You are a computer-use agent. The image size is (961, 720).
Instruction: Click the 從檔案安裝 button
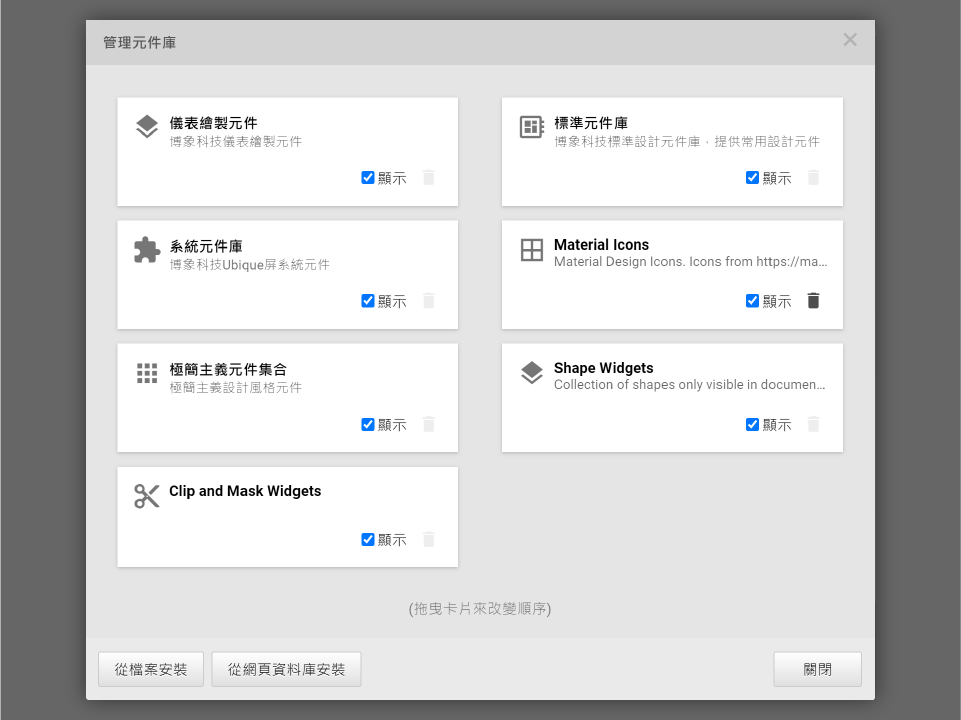(x=150, y=669)
